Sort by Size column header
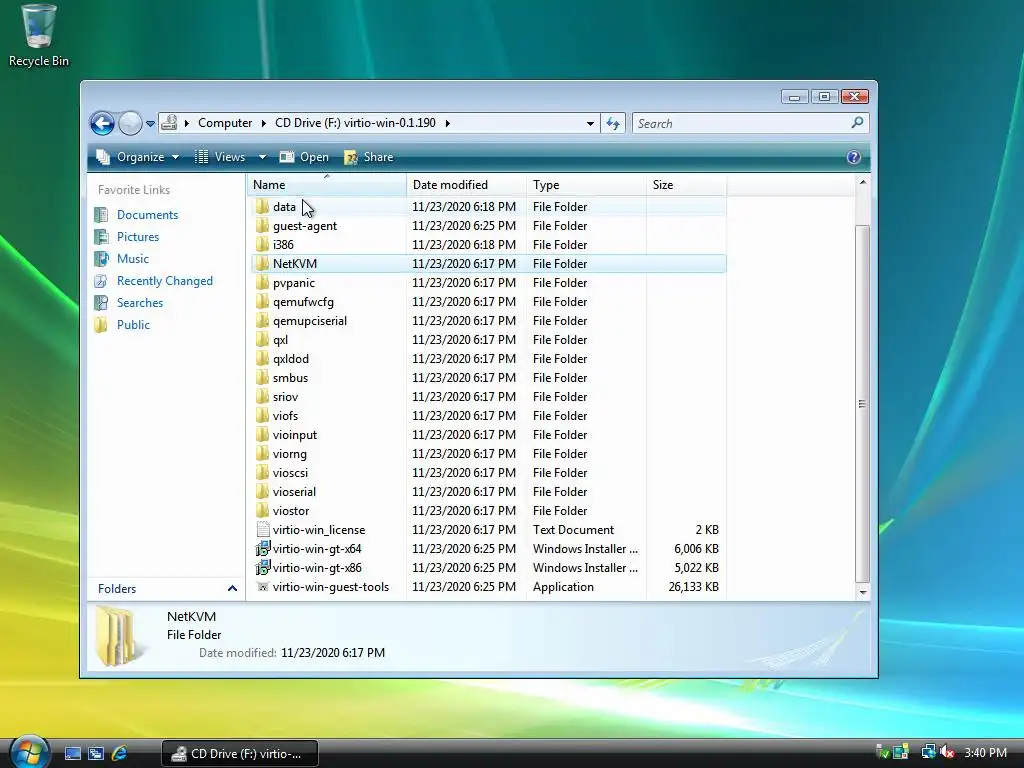This screenshot has height=768, width=1024. click(x=686, y=185)
